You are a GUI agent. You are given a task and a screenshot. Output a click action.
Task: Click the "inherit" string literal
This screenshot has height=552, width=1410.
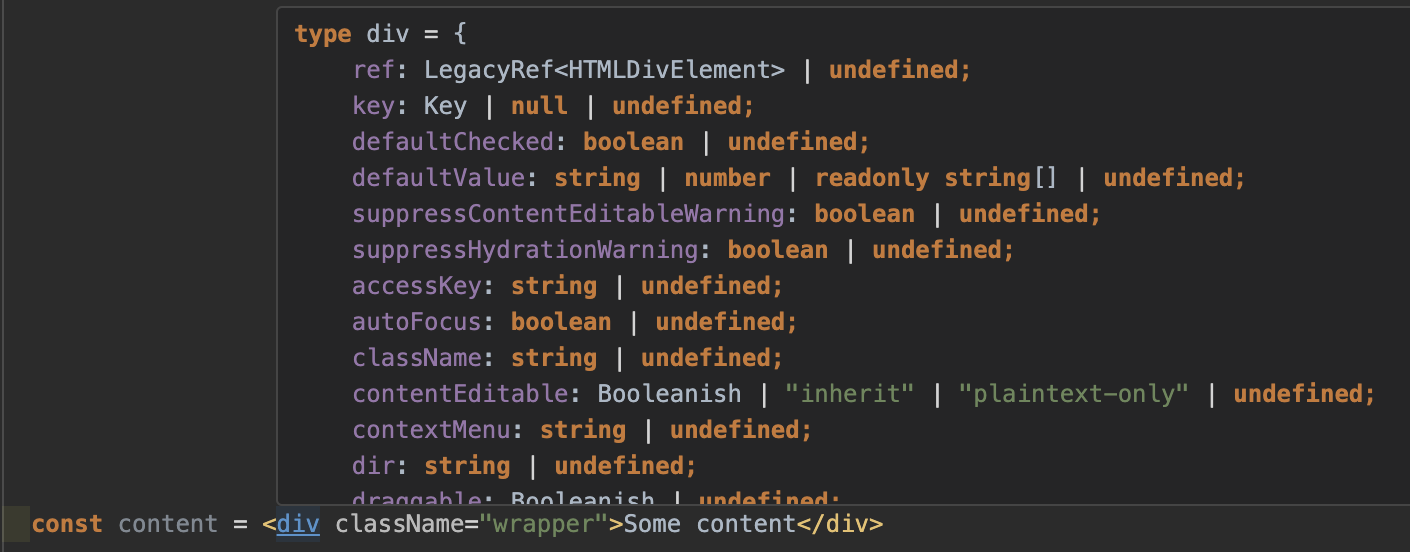coord(850,394)
